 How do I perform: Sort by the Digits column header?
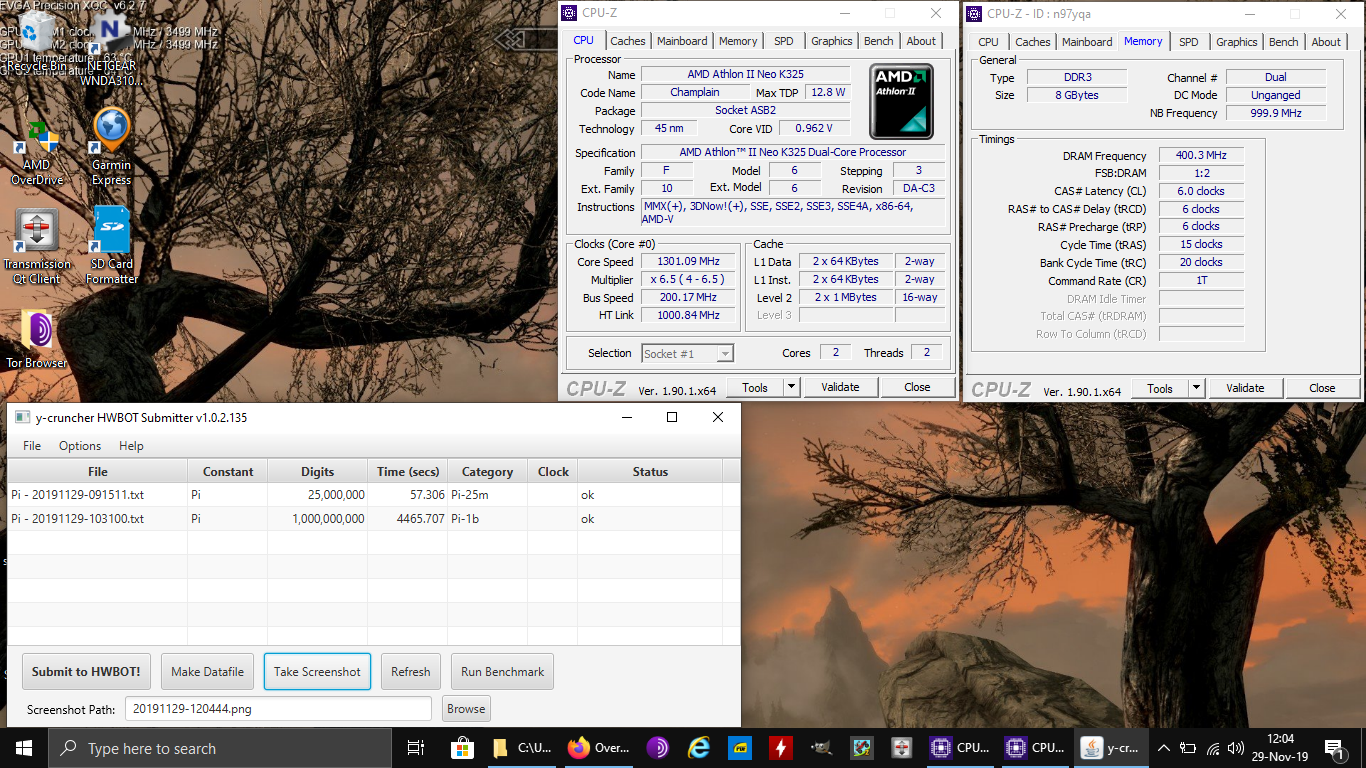coord(318,471)
